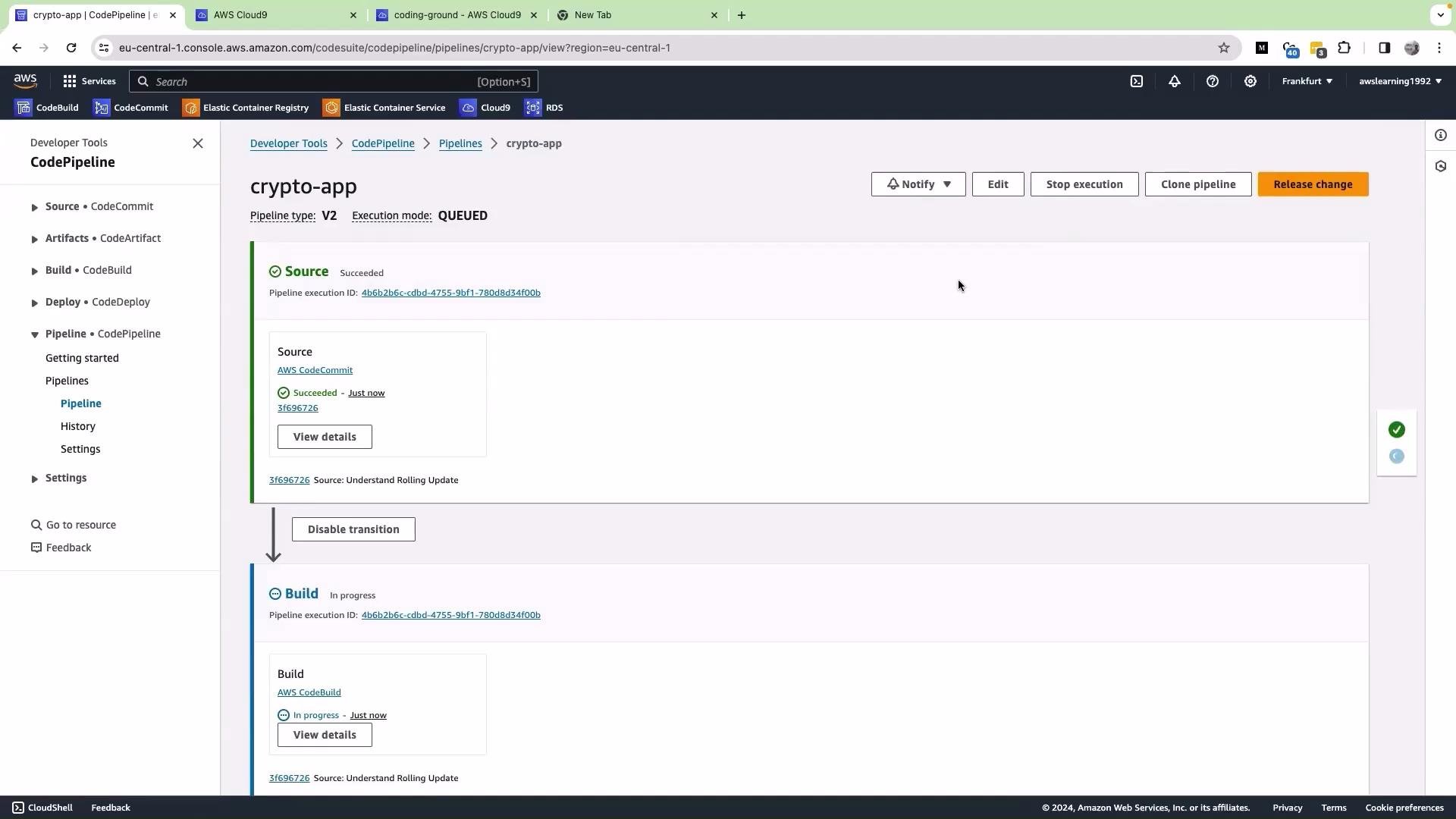Click the Edit pipeline button

point(998,184)
